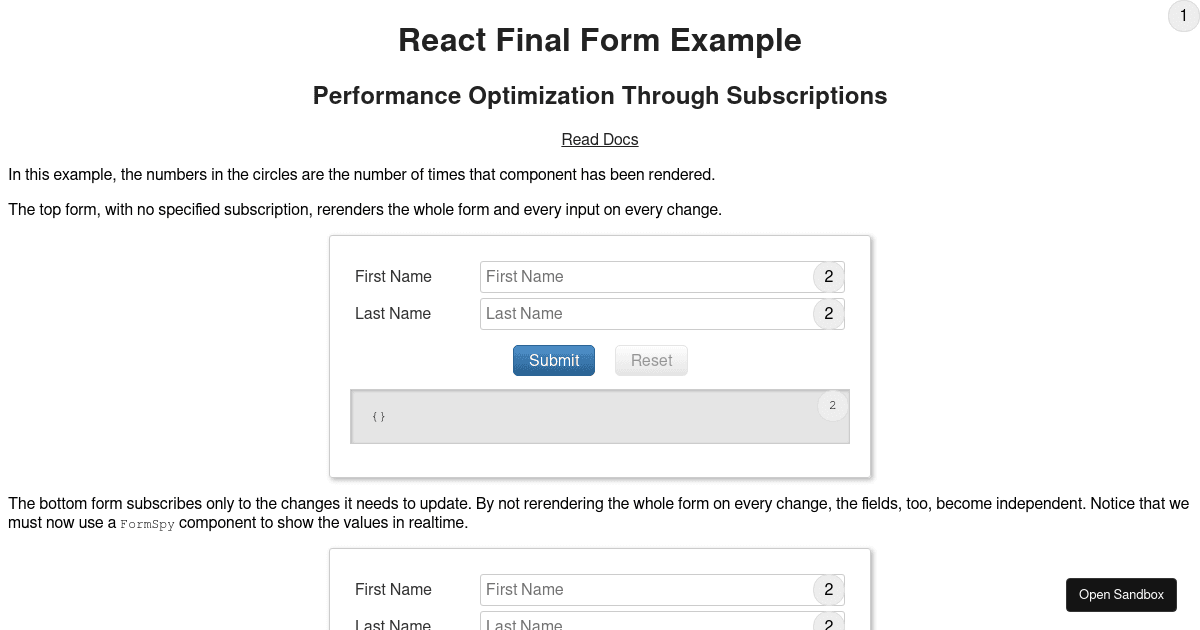Open the Read Docs documentation link
This screenshot has height=630, width=1200.
tap(599, 139)
